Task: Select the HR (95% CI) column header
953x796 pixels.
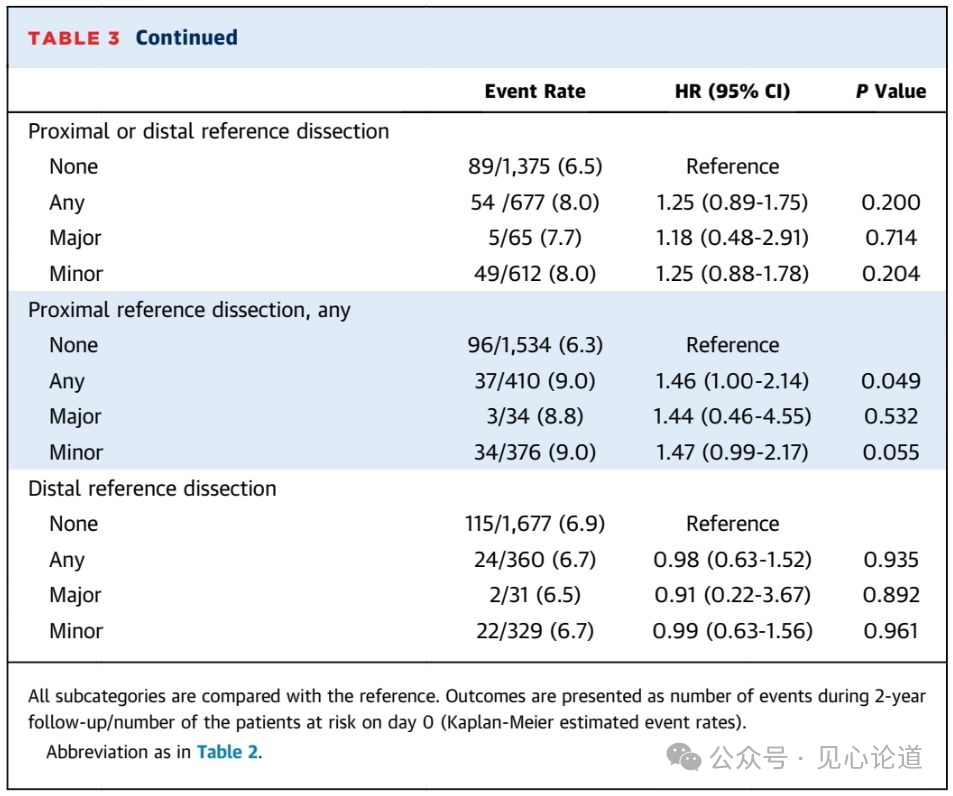Action: tap(732, 91)
